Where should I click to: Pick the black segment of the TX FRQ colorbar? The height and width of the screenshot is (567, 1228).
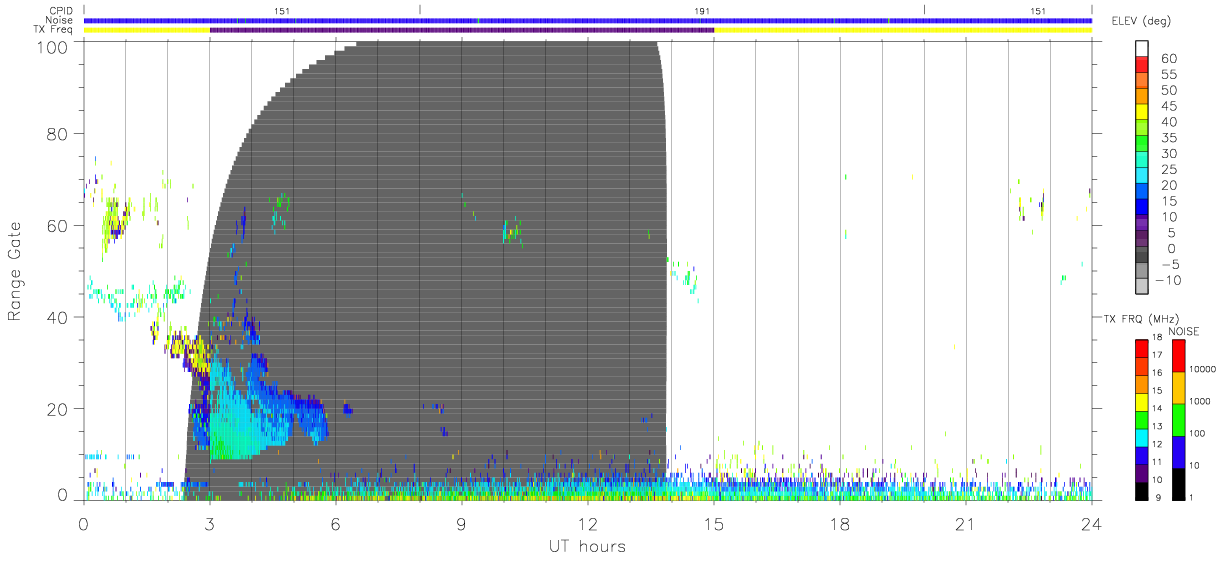coord(1142,490)
